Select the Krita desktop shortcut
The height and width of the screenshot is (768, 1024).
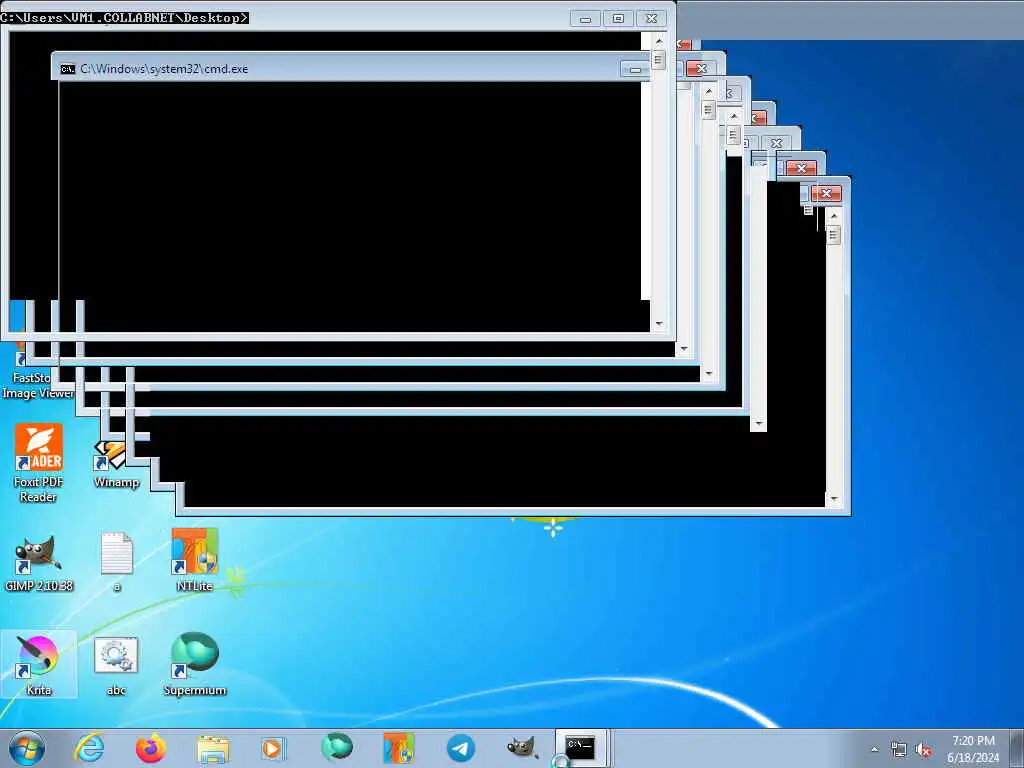pyautogui.click(x=39, y=664)
